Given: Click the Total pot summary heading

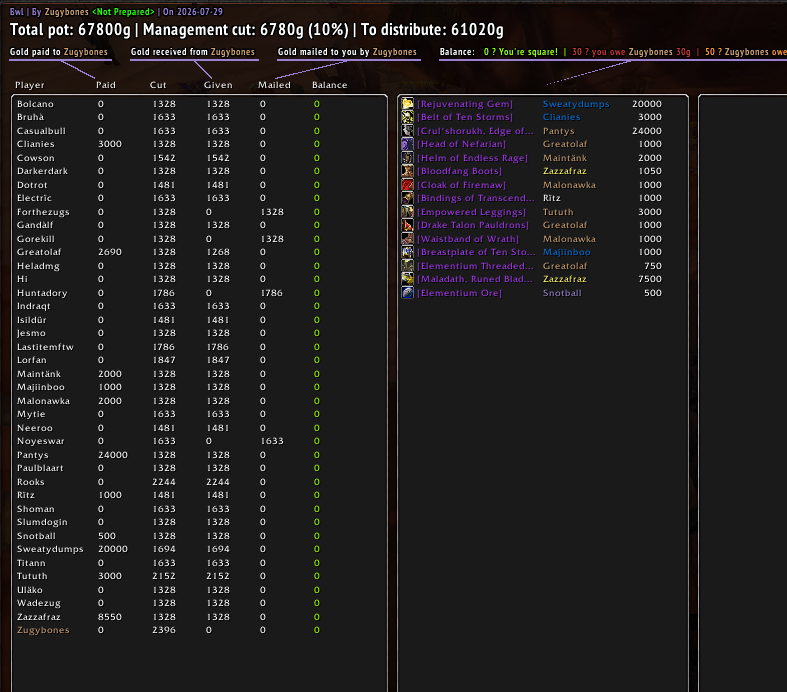Looking at the screenshot, I should tap(257, 30).
